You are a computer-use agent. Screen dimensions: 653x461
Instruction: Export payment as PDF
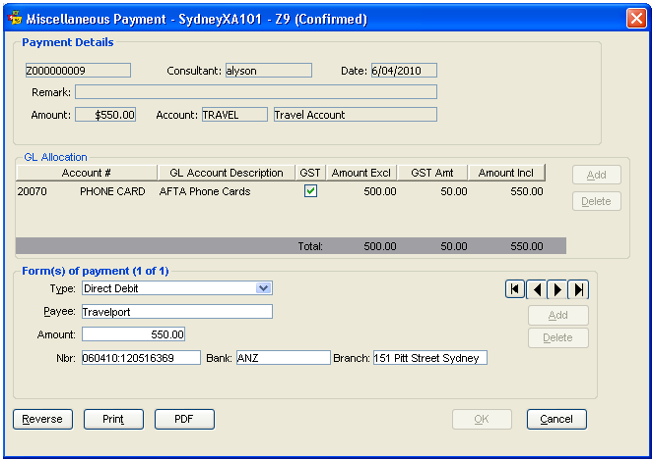tap(184, 419)
